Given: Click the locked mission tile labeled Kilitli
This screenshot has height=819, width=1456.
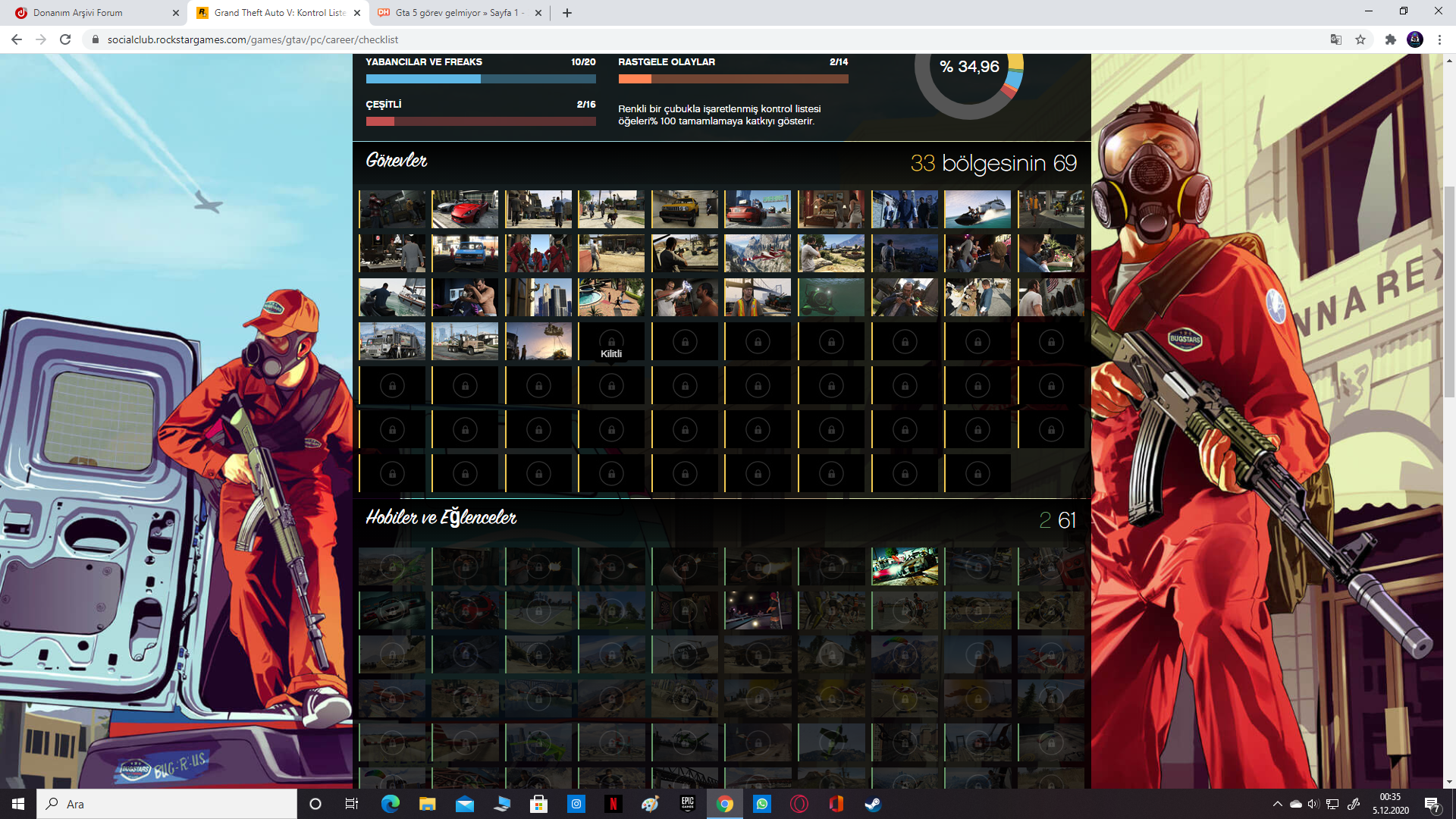Looking at the screenshot, I should 611,342.
